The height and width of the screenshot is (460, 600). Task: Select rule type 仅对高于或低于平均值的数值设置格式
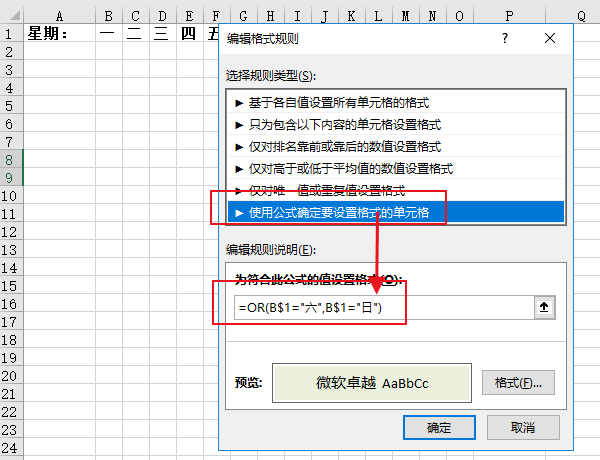click(396, 168)
